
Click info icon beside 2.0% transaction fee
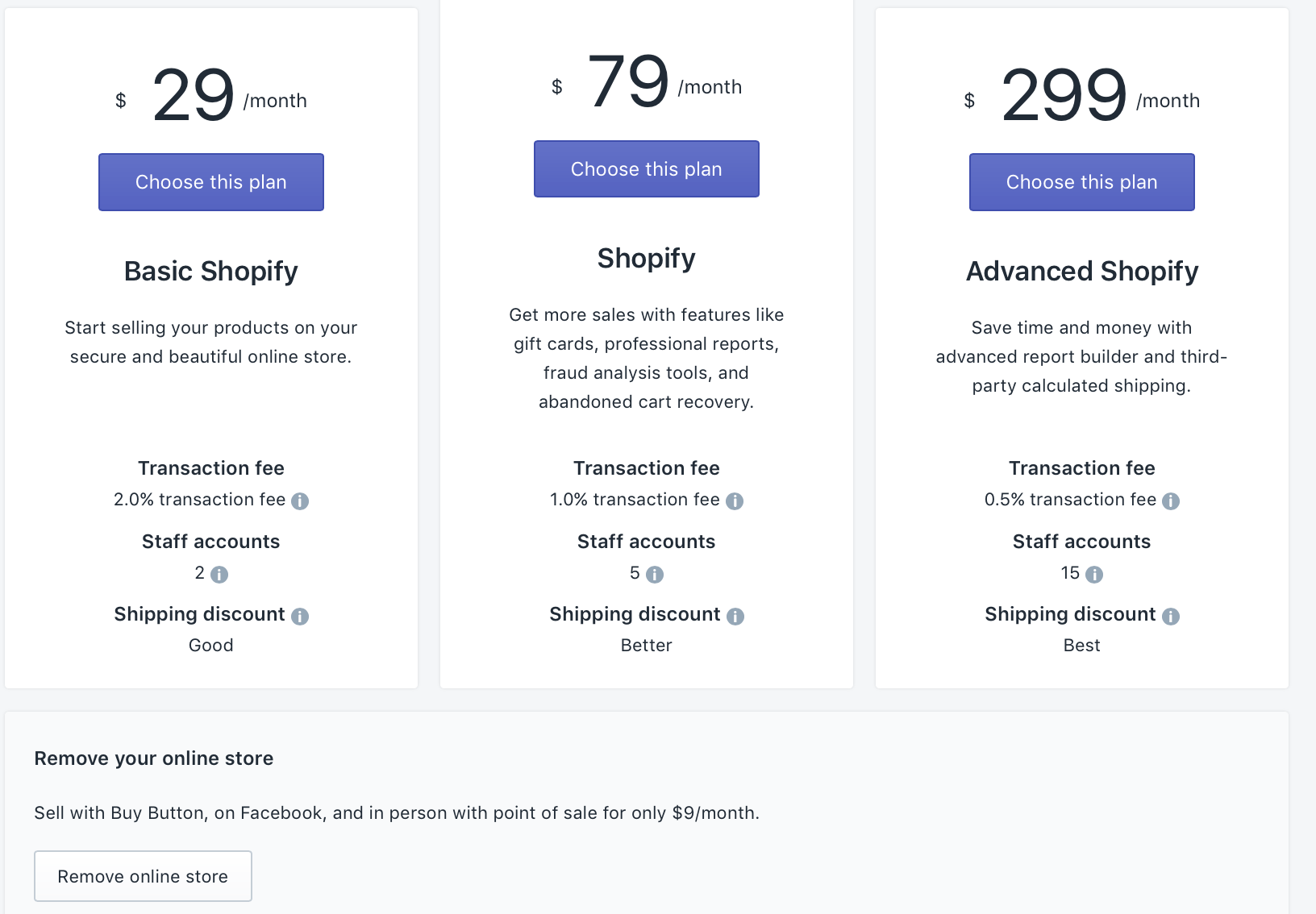(x=300, y=501)
